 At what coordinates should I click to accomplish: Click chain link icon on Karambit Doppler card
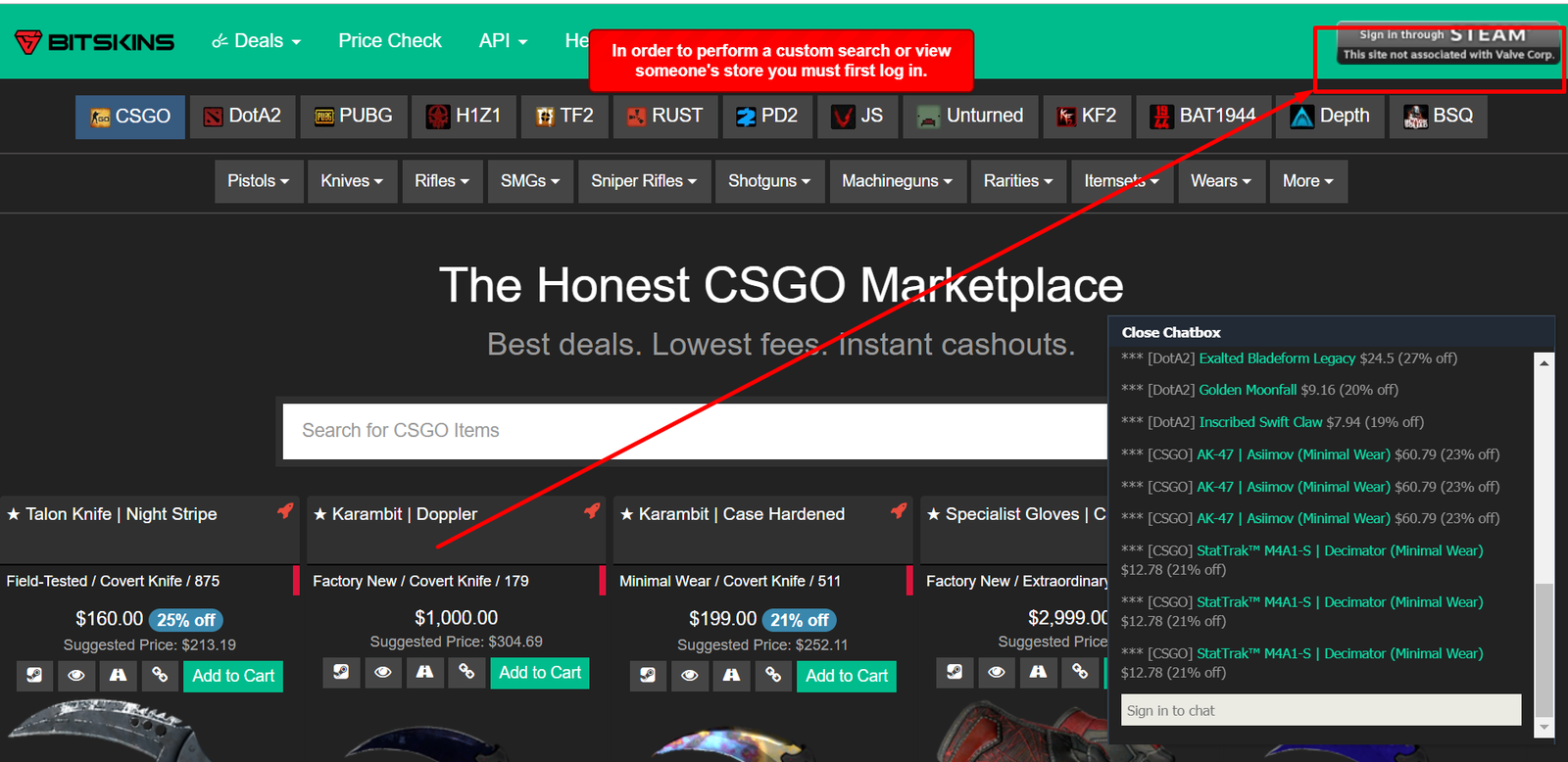click(x=466, y=672)
